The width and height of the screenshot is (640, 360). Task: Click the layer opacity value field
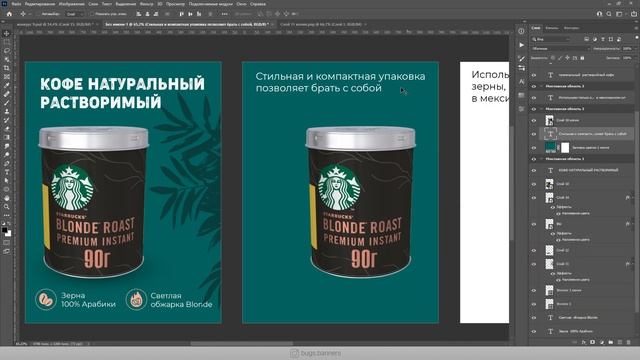pyautogui.click(x=627, y=49)
